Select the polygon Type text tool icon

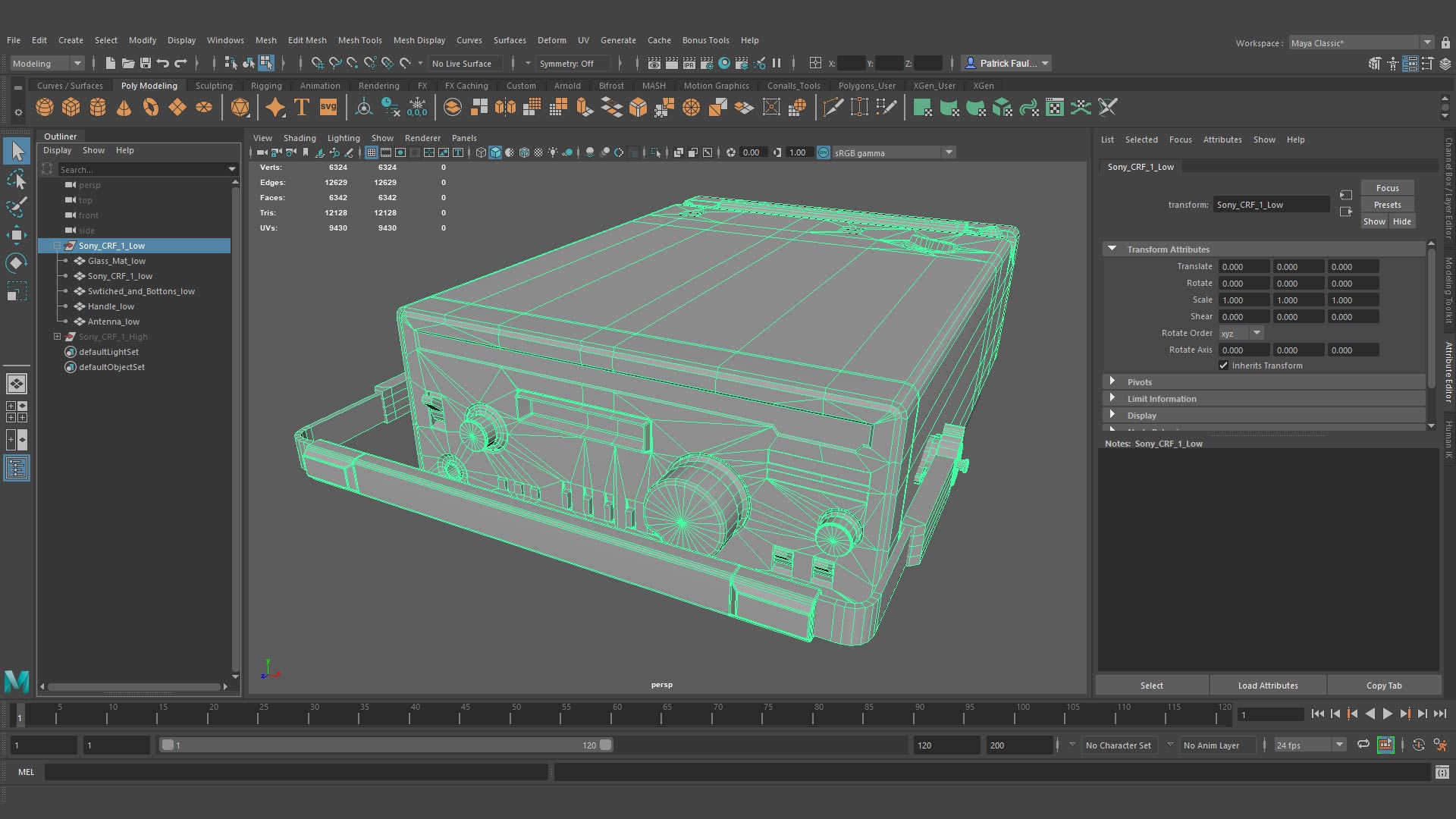tap(302, 108)
